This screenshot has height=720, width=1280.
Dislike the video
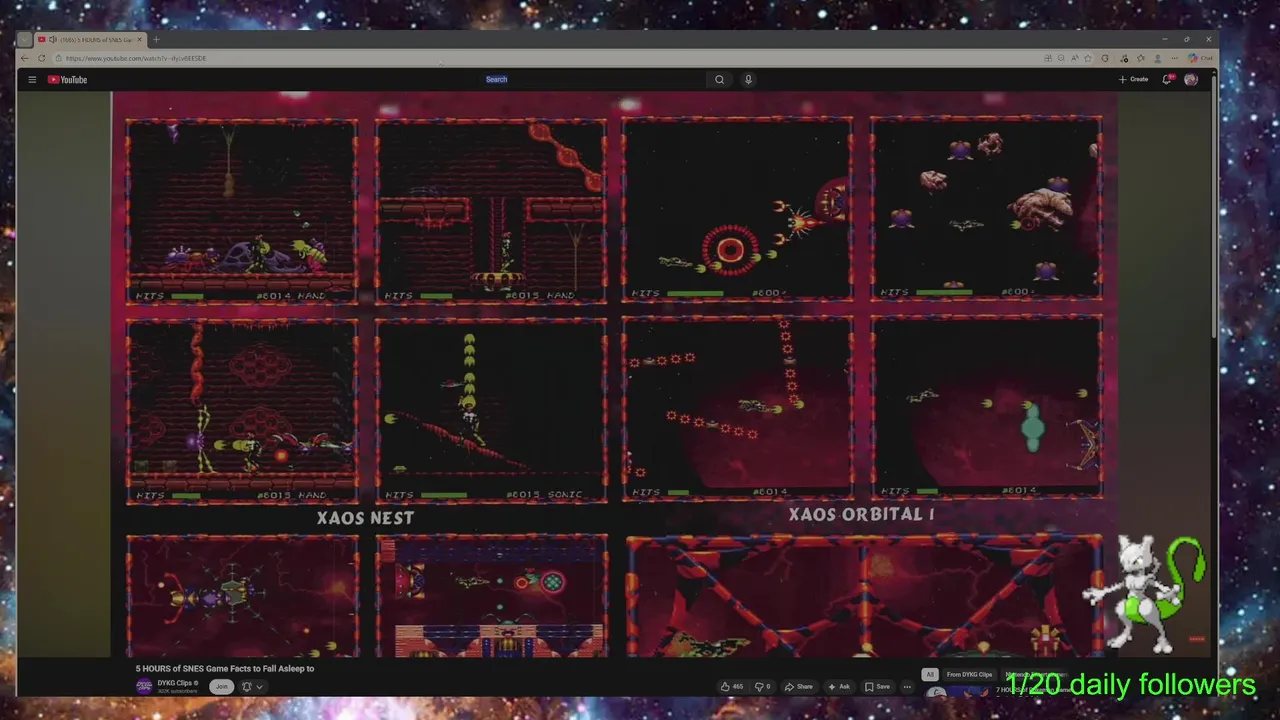pyautogui.click(x=762, y=687)
